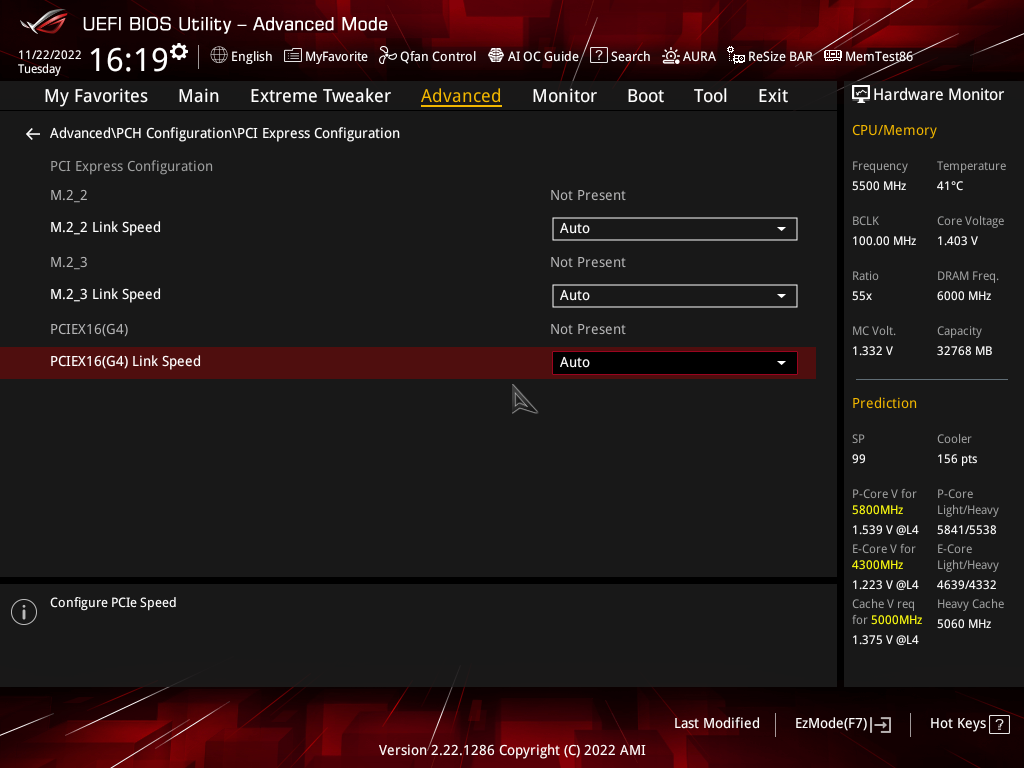Open Extreme Tweaker tab
The width and height of the screenshot is (1024, 768).
pyautogui.click(x=320, y=96)
